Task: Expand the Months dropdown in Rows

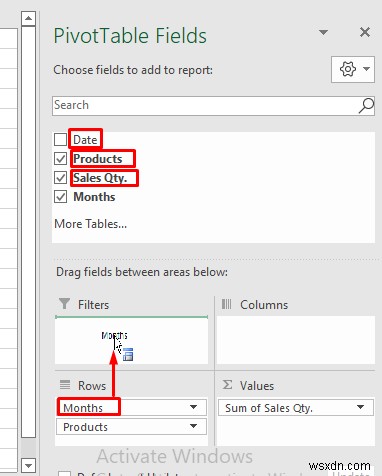Action: (x=193, y=407)
